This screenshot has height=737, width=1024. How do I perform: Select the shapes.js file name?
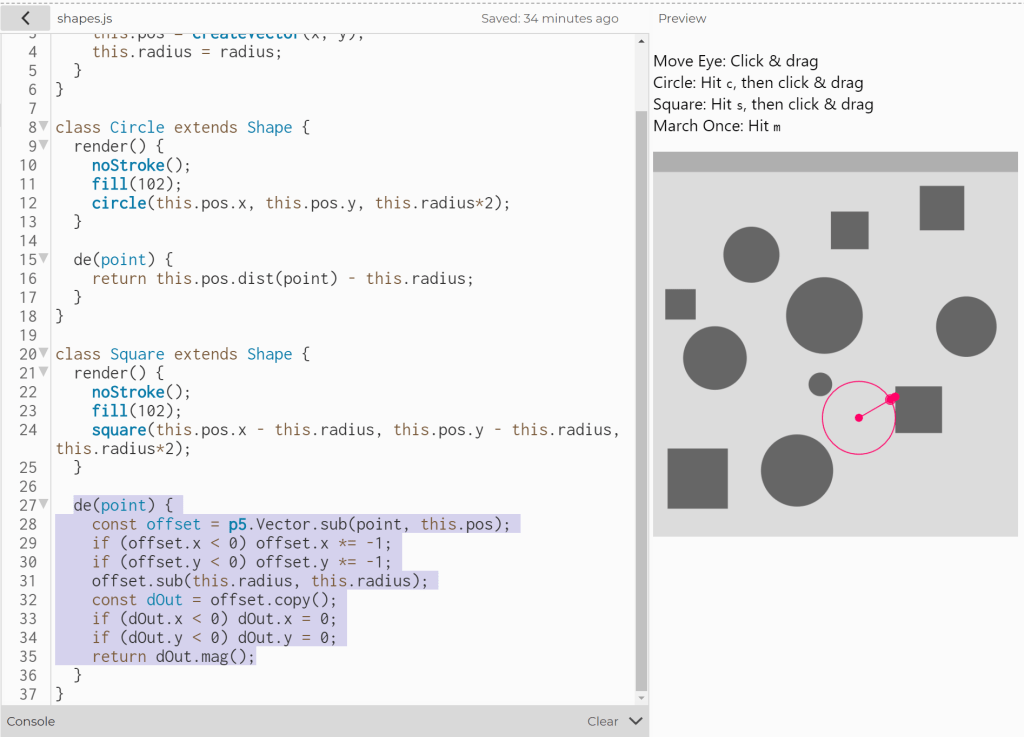point(85,18)
